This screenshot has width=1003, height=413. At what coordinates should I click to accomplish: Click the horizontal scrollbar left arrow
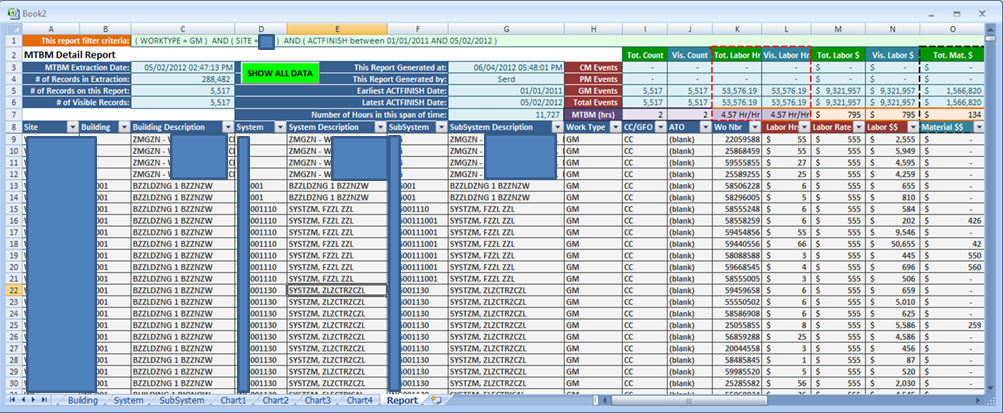point(605,400)
